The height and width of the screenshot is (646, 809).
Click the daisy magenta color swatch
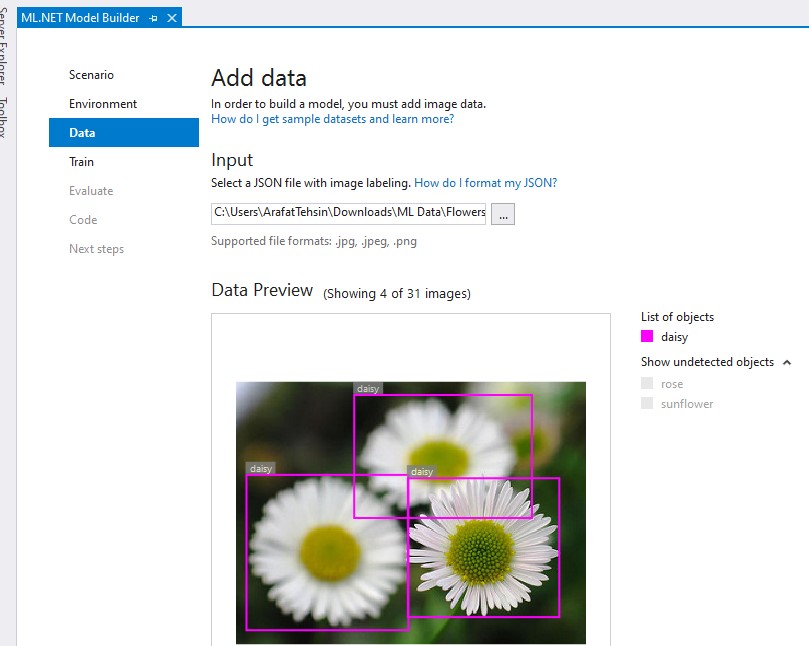pyautogui.click(x=649, y=336)
